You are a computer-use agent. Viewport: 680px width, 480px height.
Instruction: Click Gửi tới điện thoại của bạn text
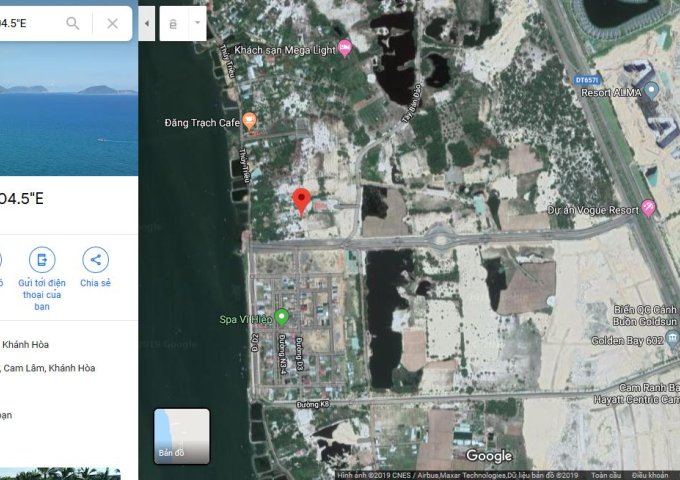[x=42, y=294]
